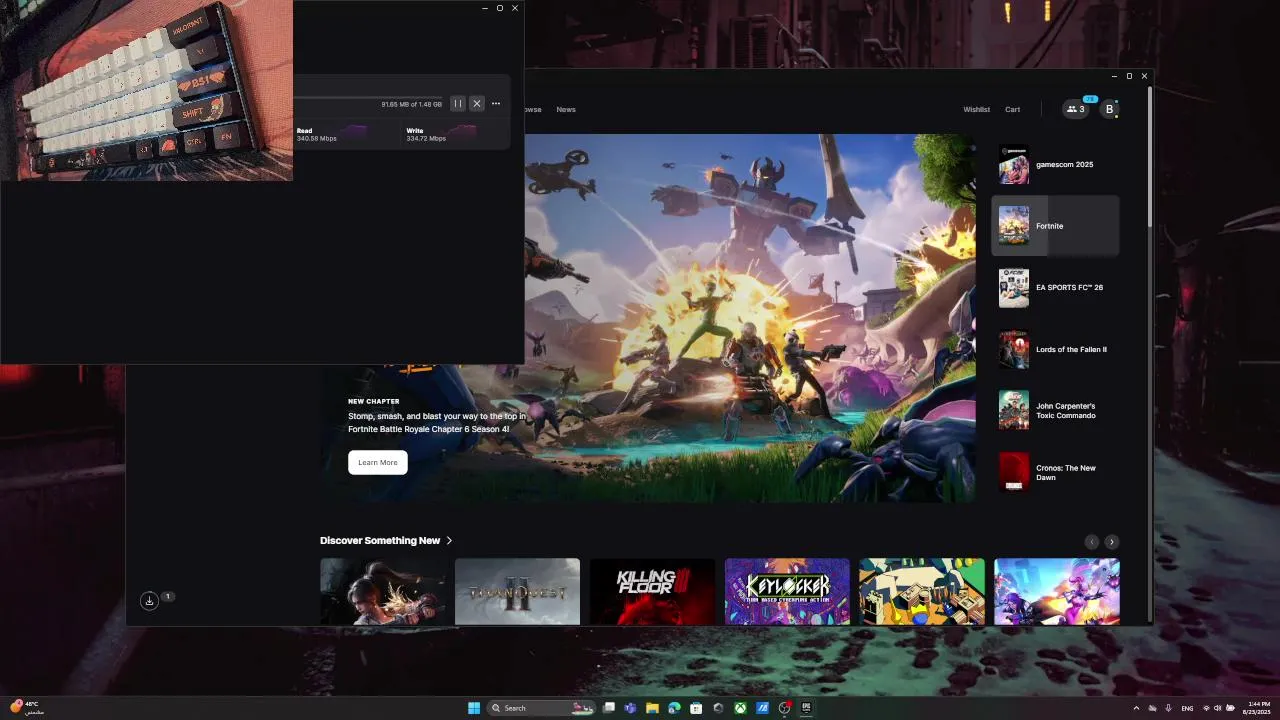This screenshot has height=720, width=1280.
Task: Open the Killing Floor III game card
Action: [x=652, y=592]
